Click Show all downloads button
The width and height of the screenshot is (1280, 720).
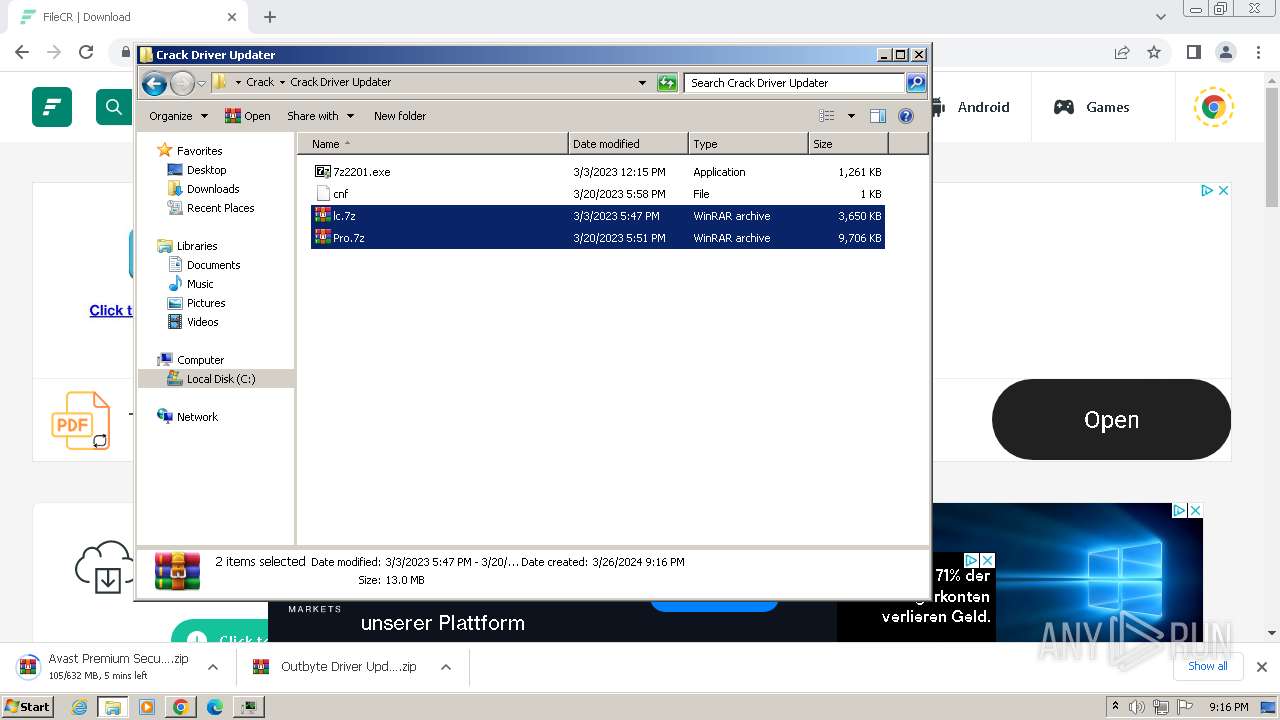tap(1208, 666)
